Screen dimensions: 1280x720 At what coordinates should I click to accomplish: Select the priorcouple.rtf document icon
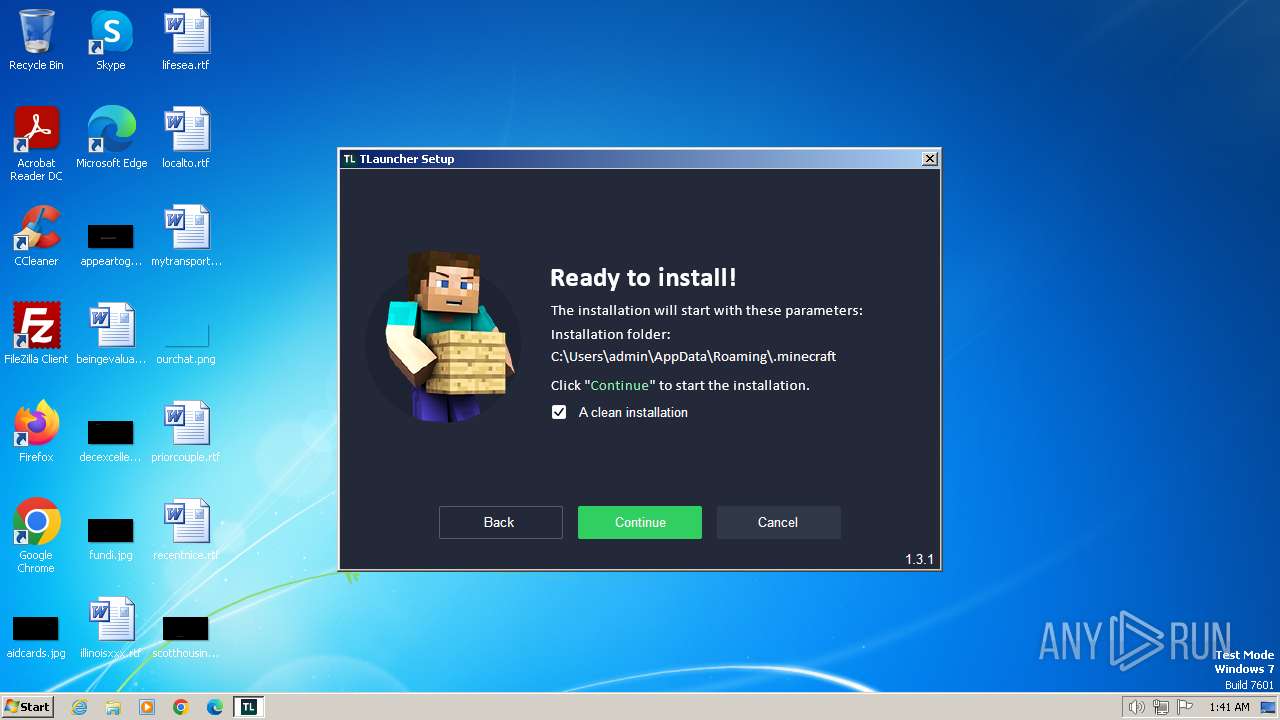coord(186,432)
